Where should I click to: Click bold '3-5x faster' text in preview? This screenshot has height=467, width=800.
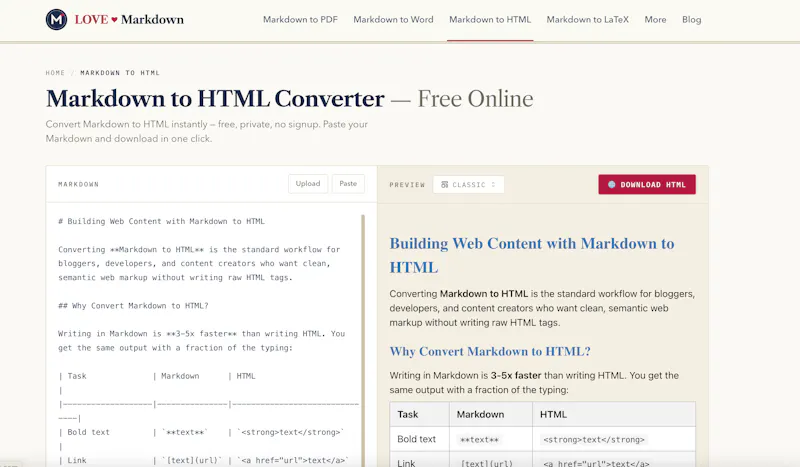(x=516, y=375)
